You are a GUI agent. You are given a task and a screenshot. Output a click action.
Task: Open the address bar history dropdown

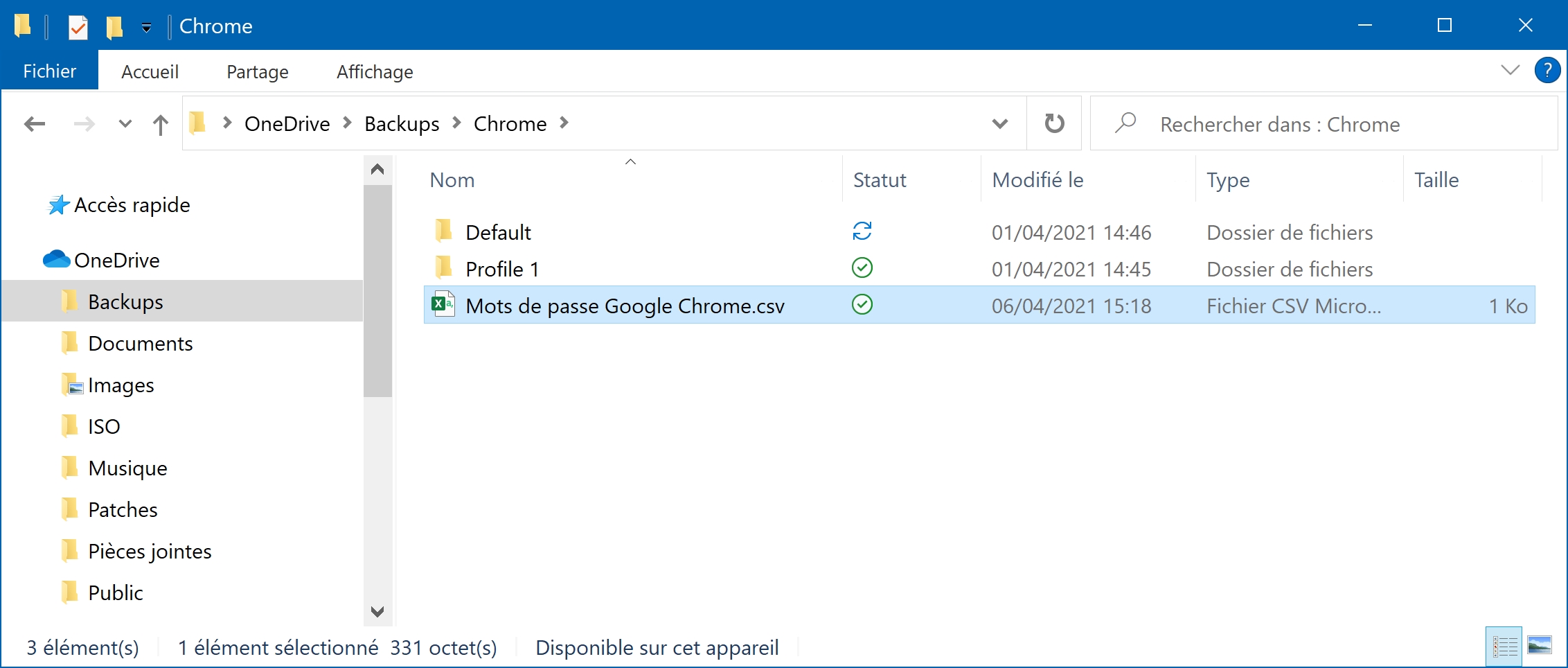pyautogui.click(x=999, y=124)
